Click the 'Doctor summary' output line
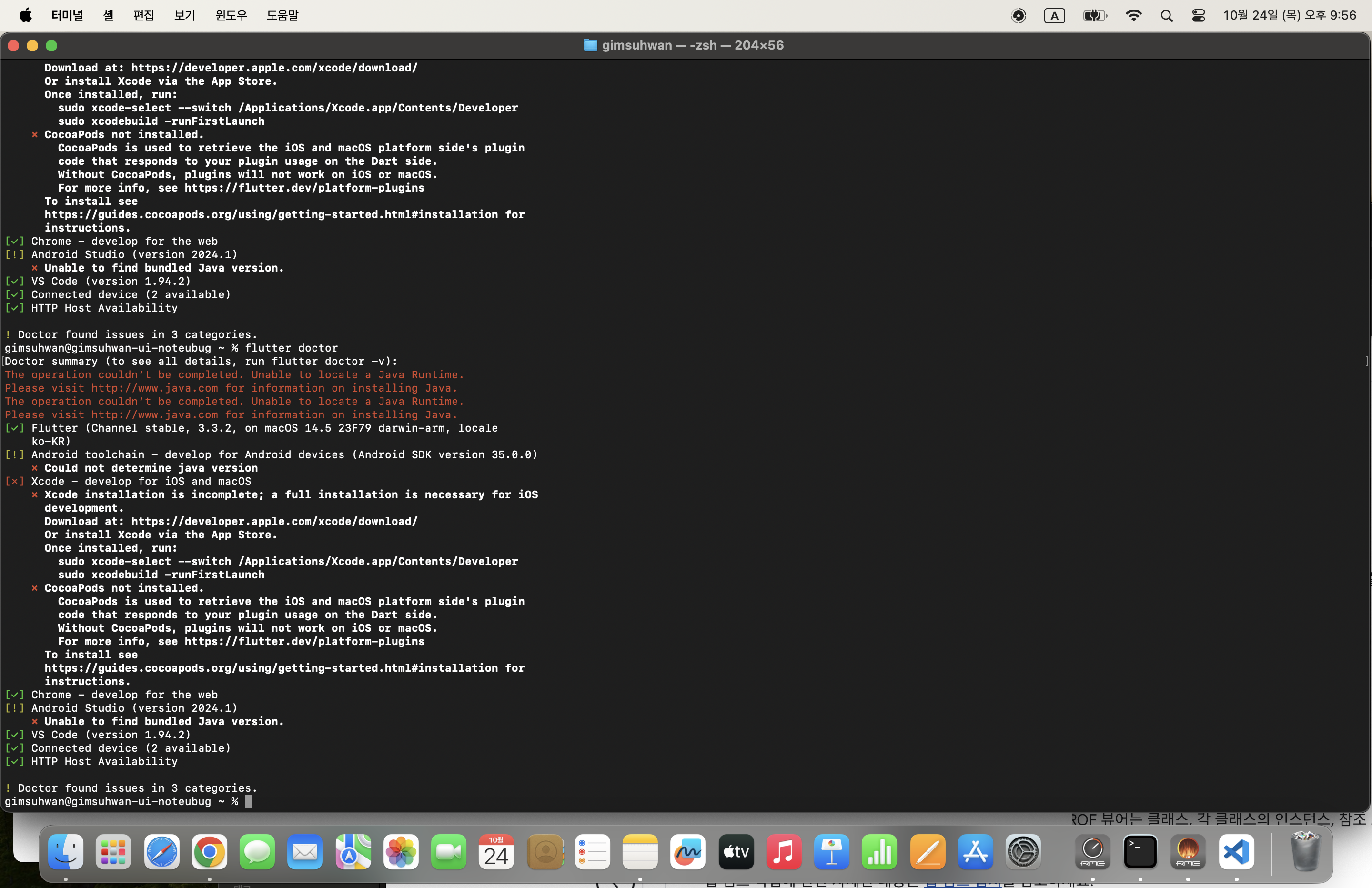The image size is (1372, 888). tap(201, 361)
